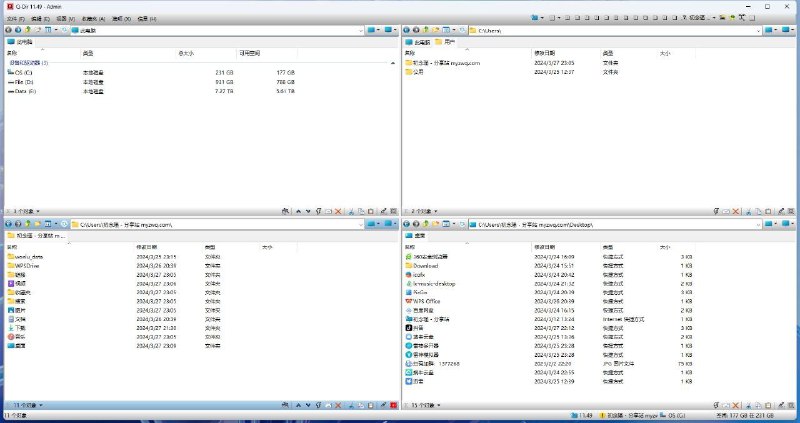
Task: Switch to the 用户 tab in the top-right pane
Action: coord(449,42)
